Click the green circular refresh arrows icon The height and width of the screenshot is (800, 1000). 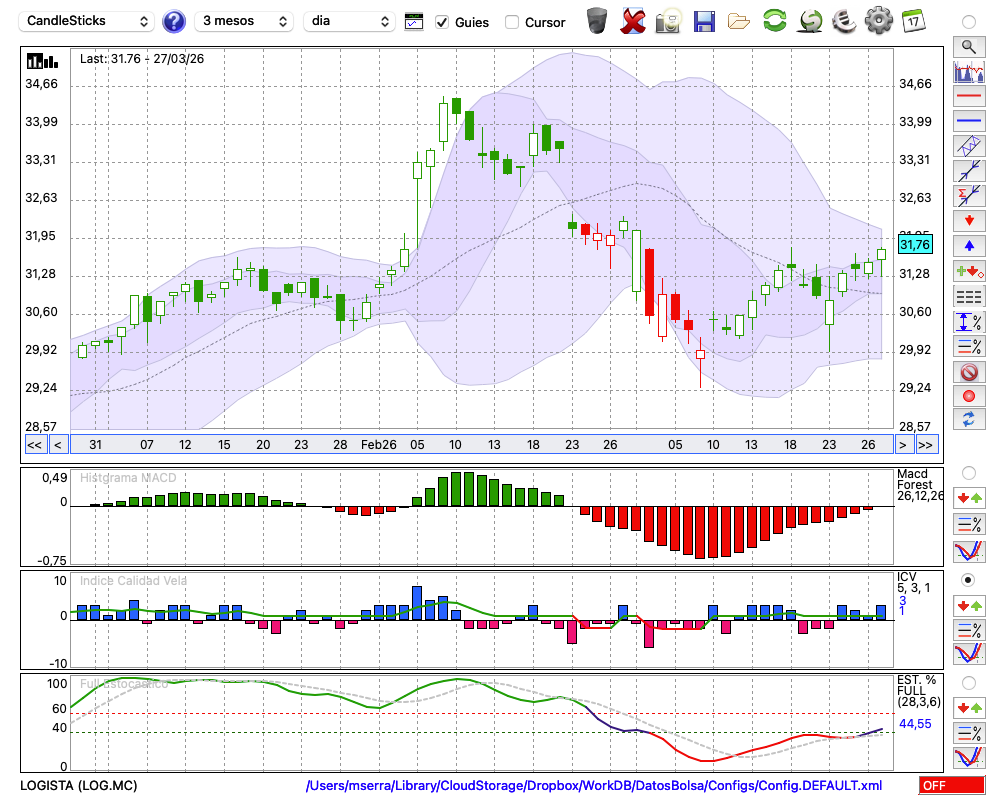(774, 21)
